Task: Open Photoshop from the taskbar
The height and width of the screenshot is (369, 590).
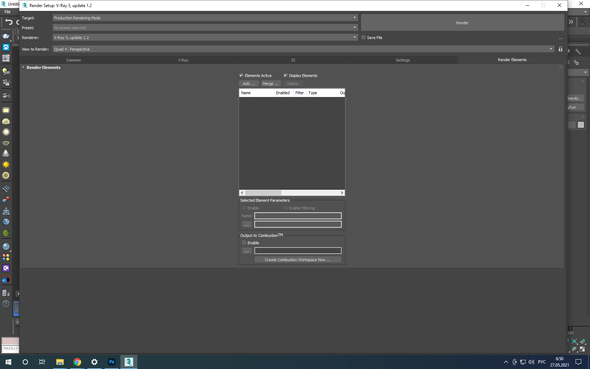Action: (x=111, y=362)
